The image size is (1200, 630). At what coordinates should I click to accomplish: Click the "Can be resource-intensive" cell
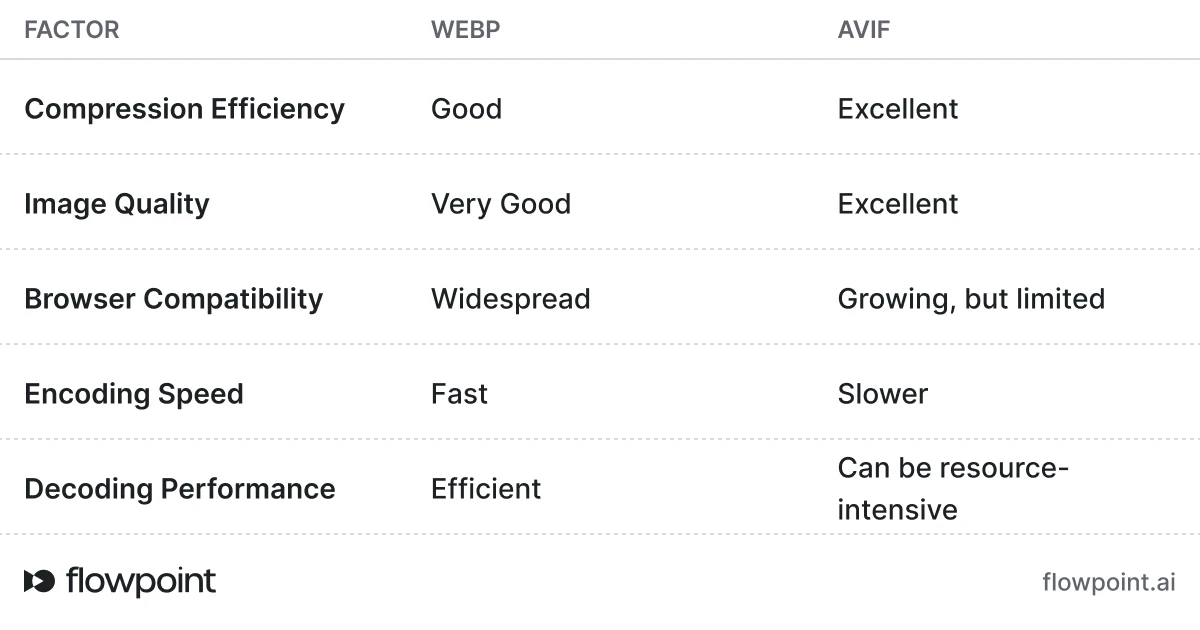[953, 489]
